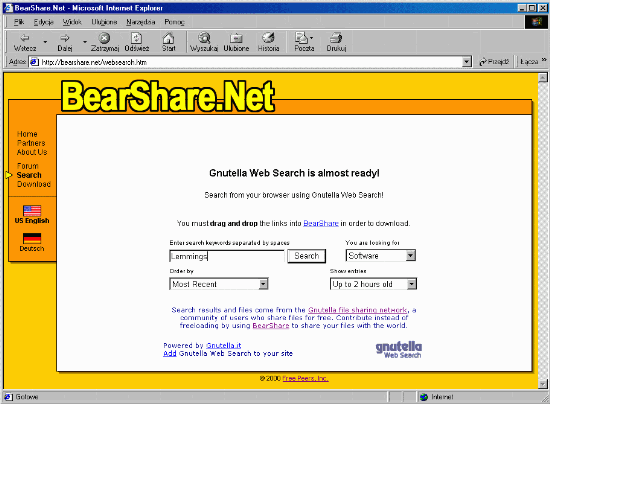The image size is (640, 480).
Task: Click the Dalej forward arrow icon
Action: coord(64,38)
